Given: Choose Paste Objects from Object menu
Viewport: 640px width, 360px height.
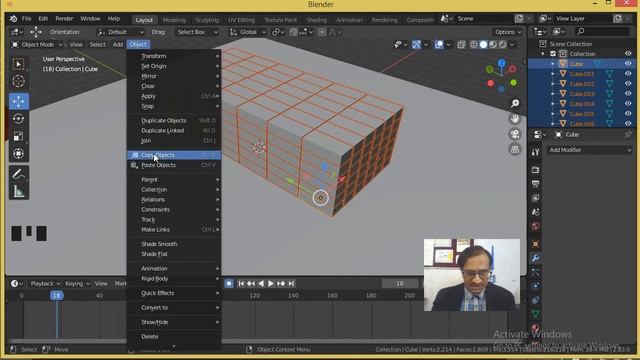Looking at the screenshot, I should click(x=174, y=165).
